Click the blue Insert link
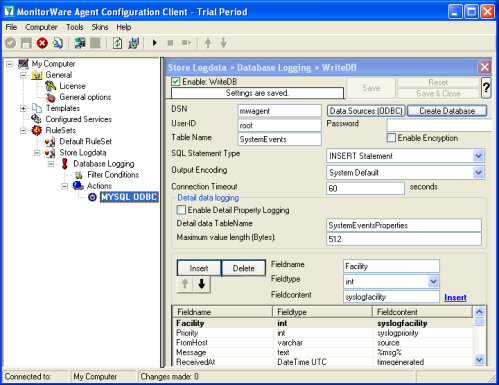The width and height of the screenshot is (499, 385). pos(455,297)
